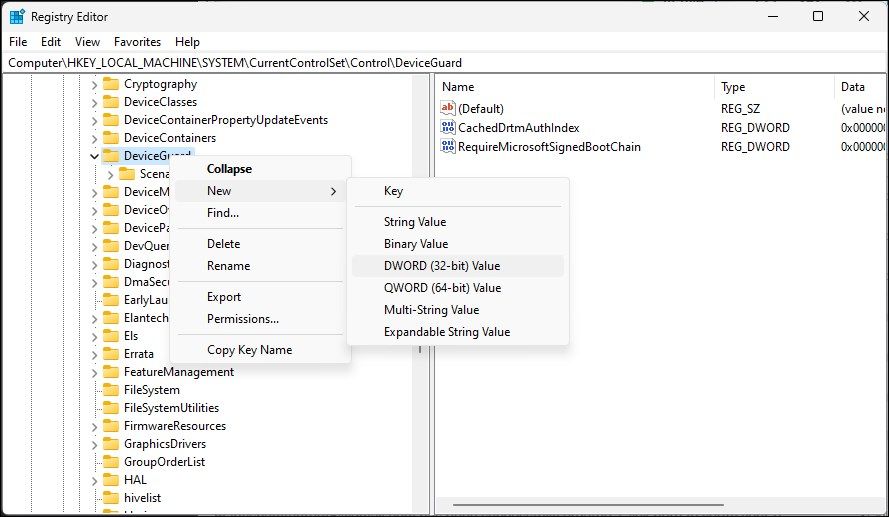This screenshot has width=889, height=517.
Task: Click the Registry Editor app icon in title bar
Action: click(x=17, y=17)
